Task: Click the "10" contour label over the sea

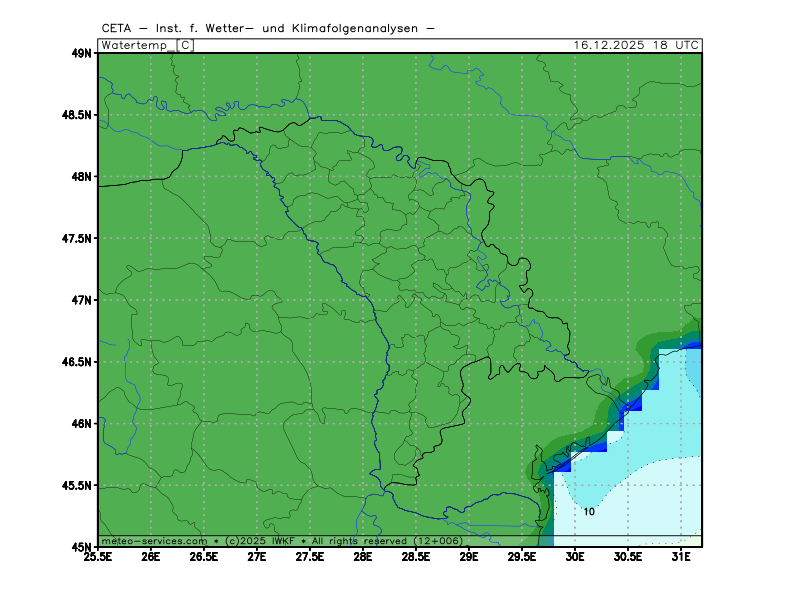Action: click(589, 511)
